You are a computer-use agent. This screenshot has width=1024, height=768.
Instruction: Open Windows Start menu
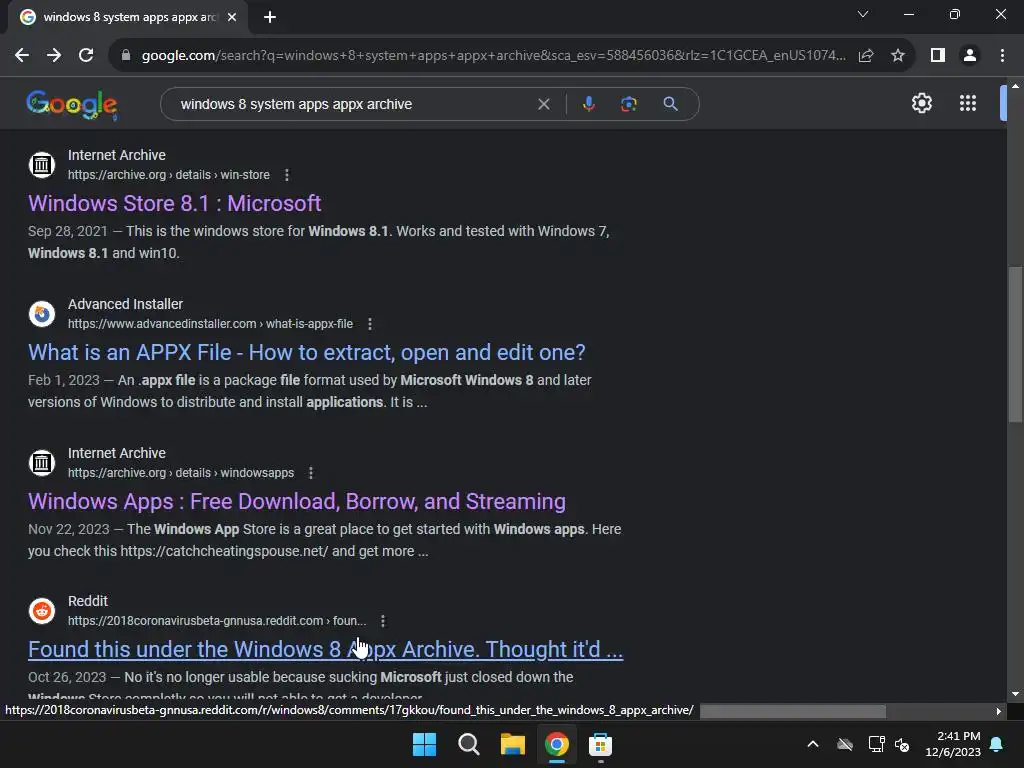424,744
